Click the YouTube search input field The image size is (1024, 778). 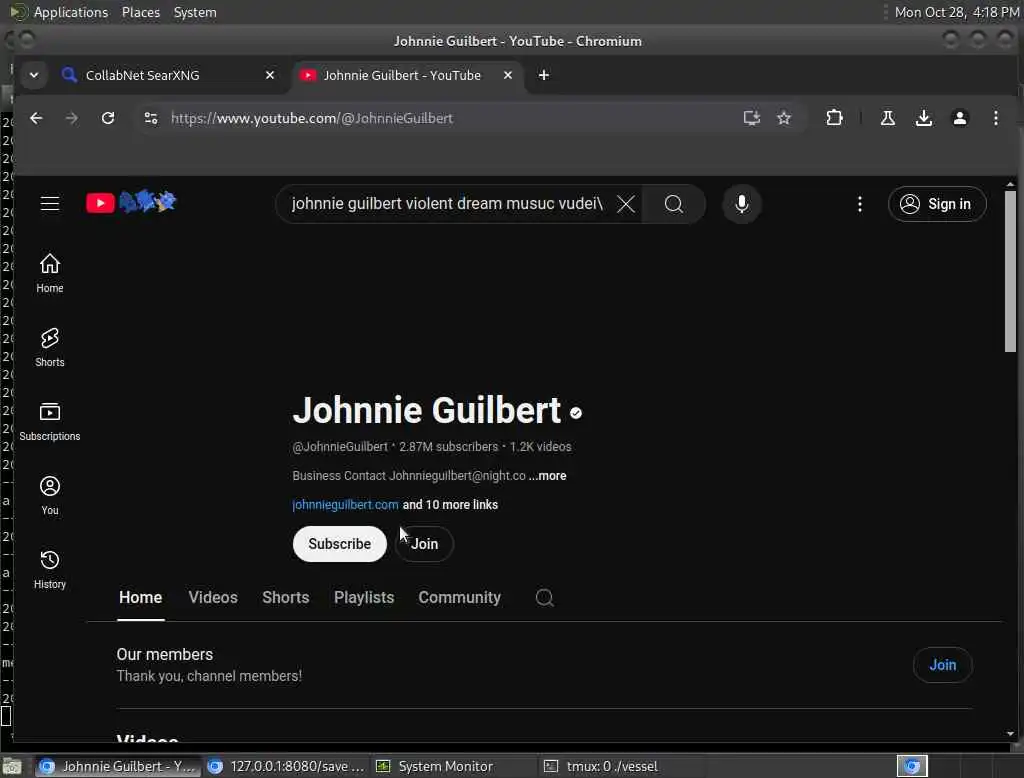447,204
